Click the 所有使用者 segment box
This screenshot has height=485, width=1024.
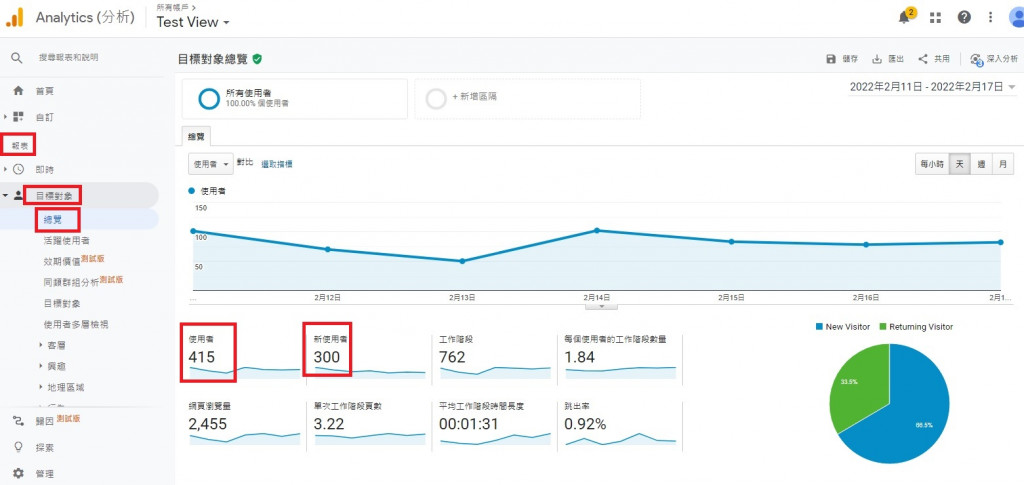pyautogui.click(x=295, y=99)
